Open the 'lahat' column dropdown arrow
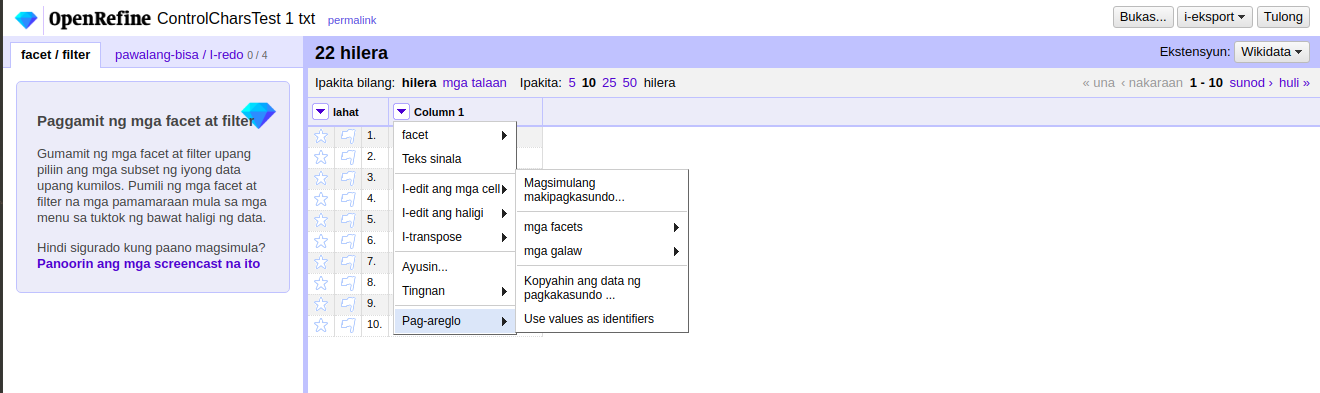The height and width of the screenshot is (393, 1320). pyautogui.click(x=321, y=112)
